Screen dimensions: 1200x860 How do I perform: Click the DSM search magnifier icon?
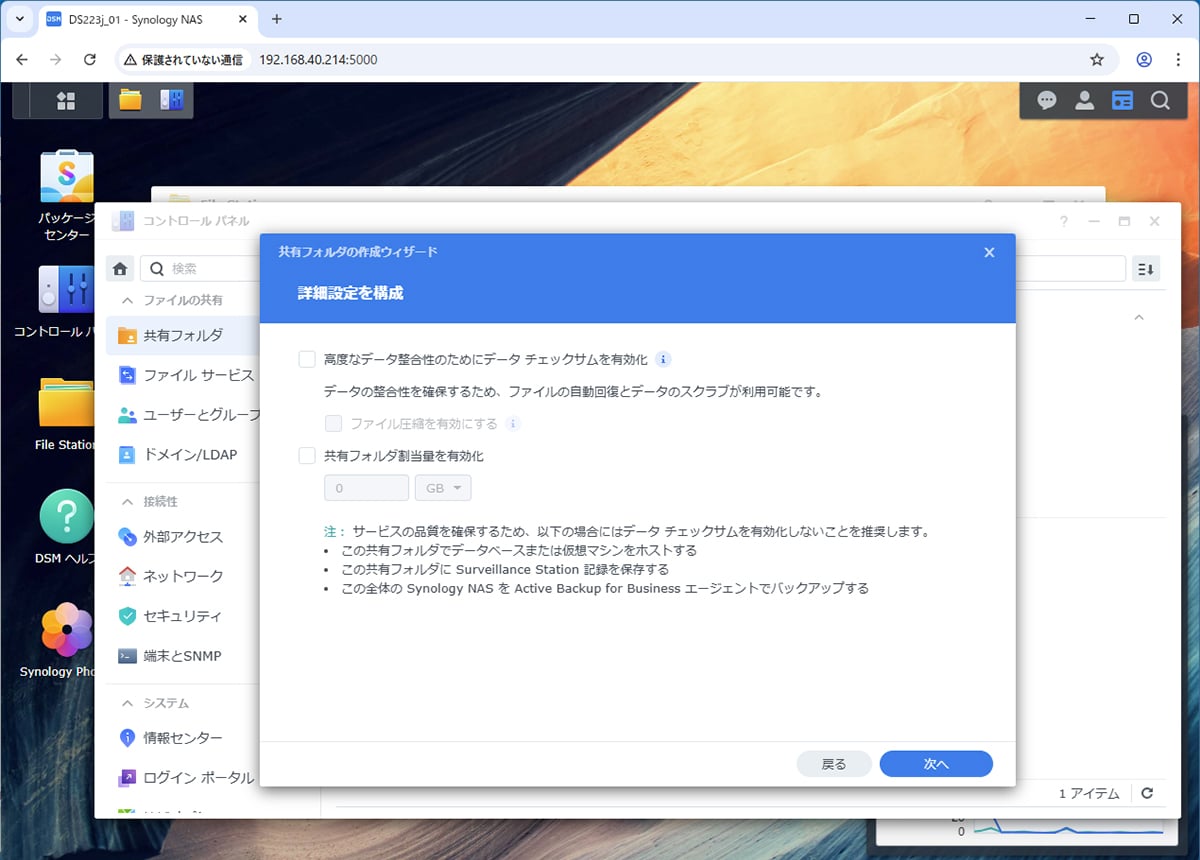[x=1160, y=100]
